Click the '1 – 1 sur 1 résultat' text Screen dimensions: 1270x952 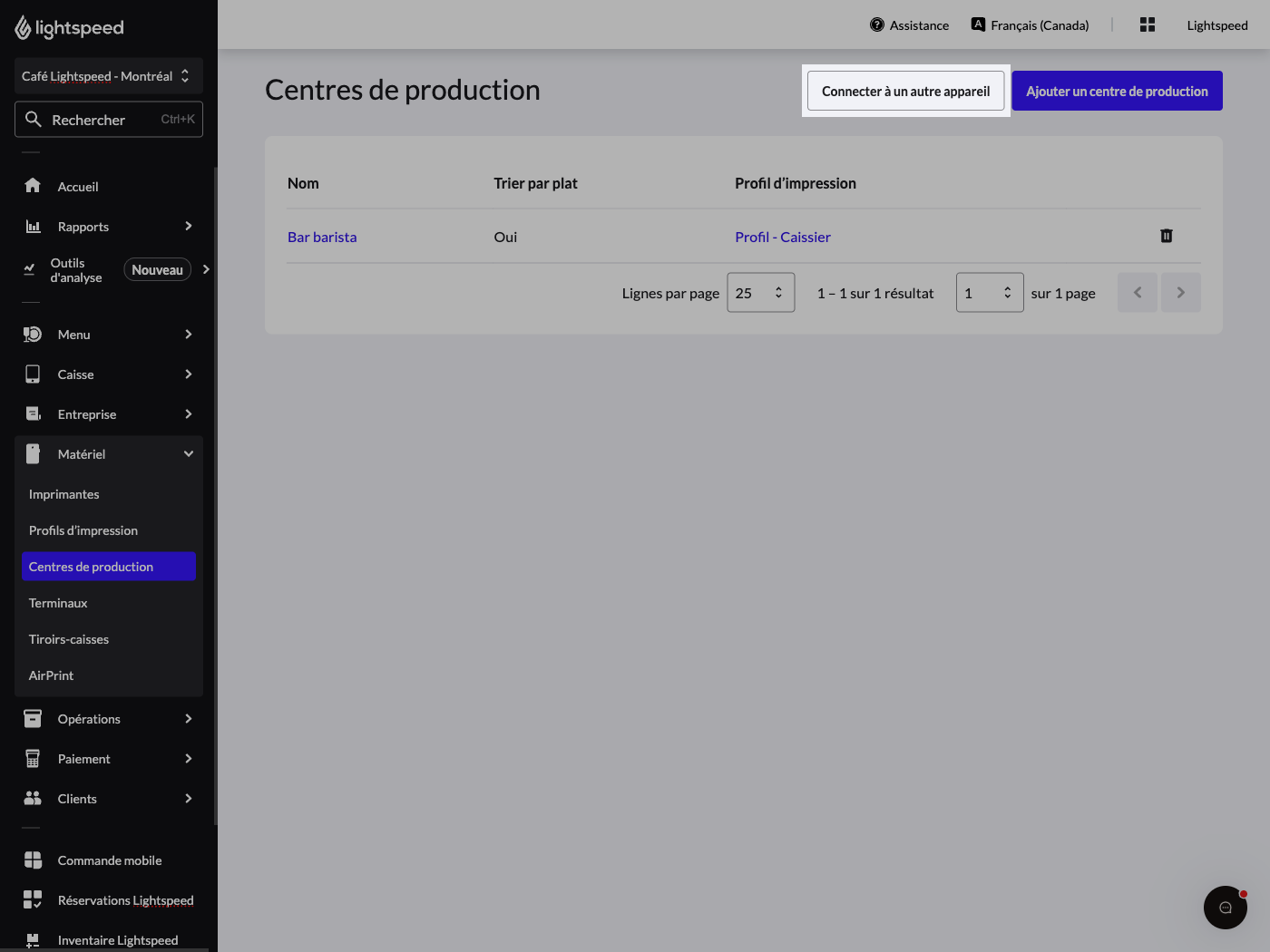[x=875, y=293]
